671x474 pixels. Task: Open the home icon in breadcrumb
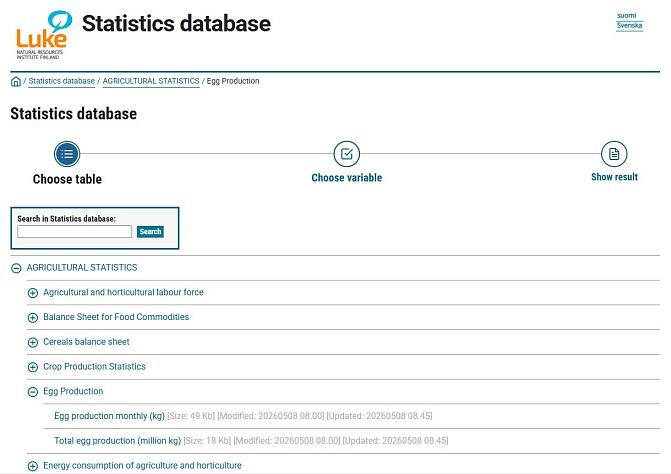[x=16, y=81]
